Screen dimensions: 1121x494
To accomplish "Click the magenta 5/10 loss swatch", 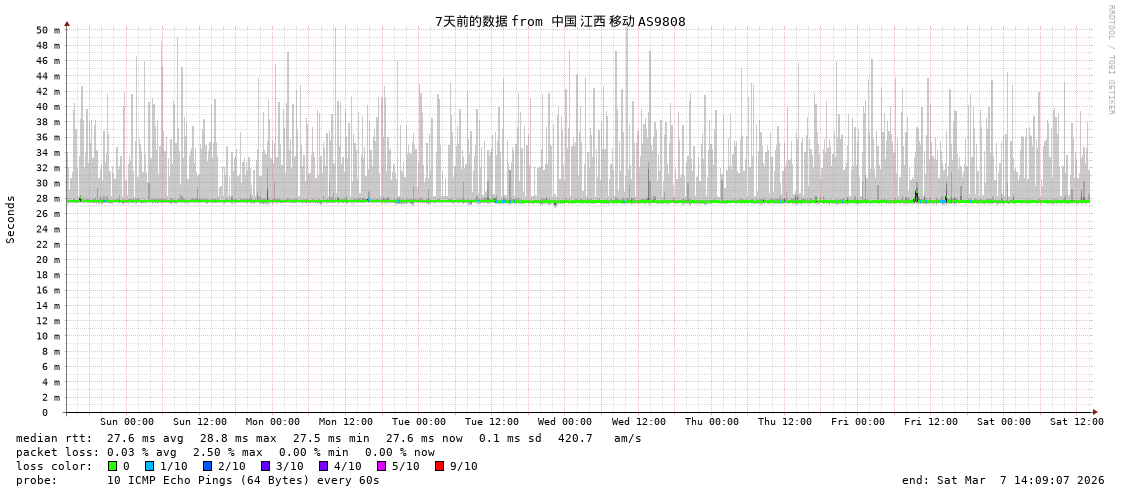I will pos(381,466).
